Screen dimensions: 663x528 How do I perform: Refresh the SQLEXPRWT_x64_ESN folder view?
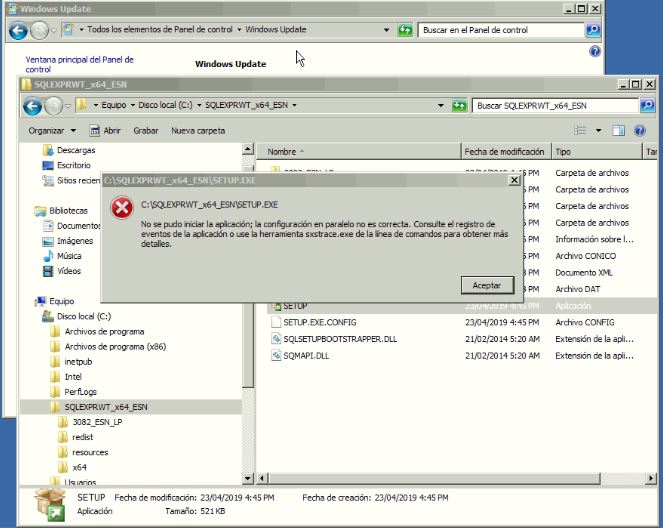click(459, 106)
